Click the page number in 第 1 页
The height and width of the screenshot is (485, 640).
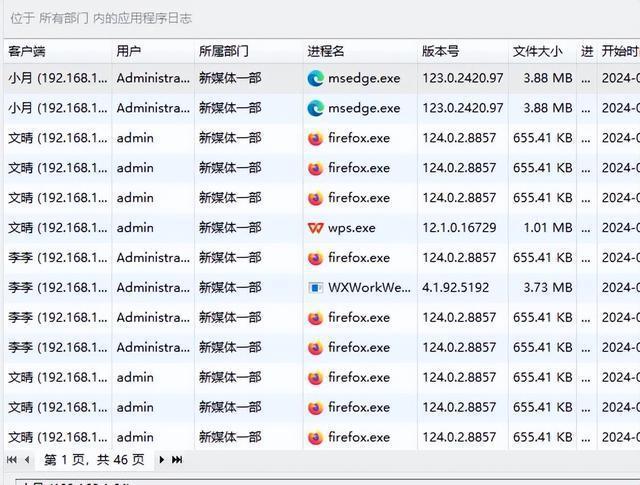pyautogui.click(x=64, y=460)
